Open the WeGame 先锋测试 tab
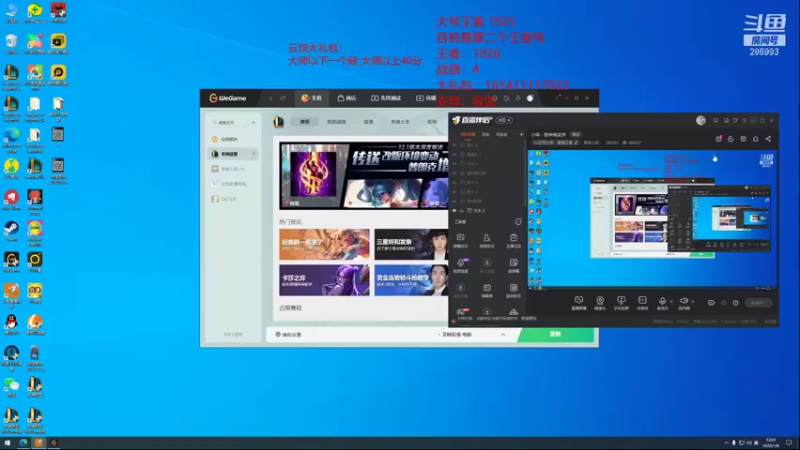Viewport: 800px width, 450px height. pos(386,98)
